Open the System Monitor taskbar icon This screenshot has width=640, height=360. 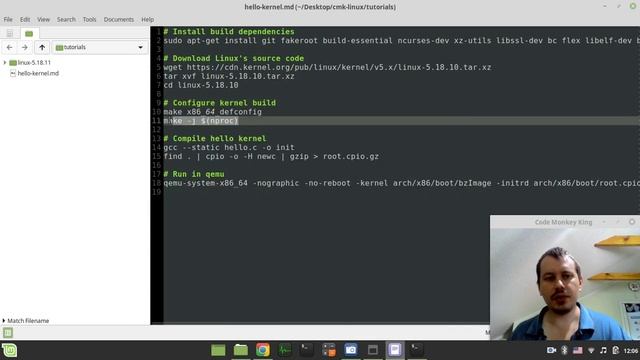[284, 350]
